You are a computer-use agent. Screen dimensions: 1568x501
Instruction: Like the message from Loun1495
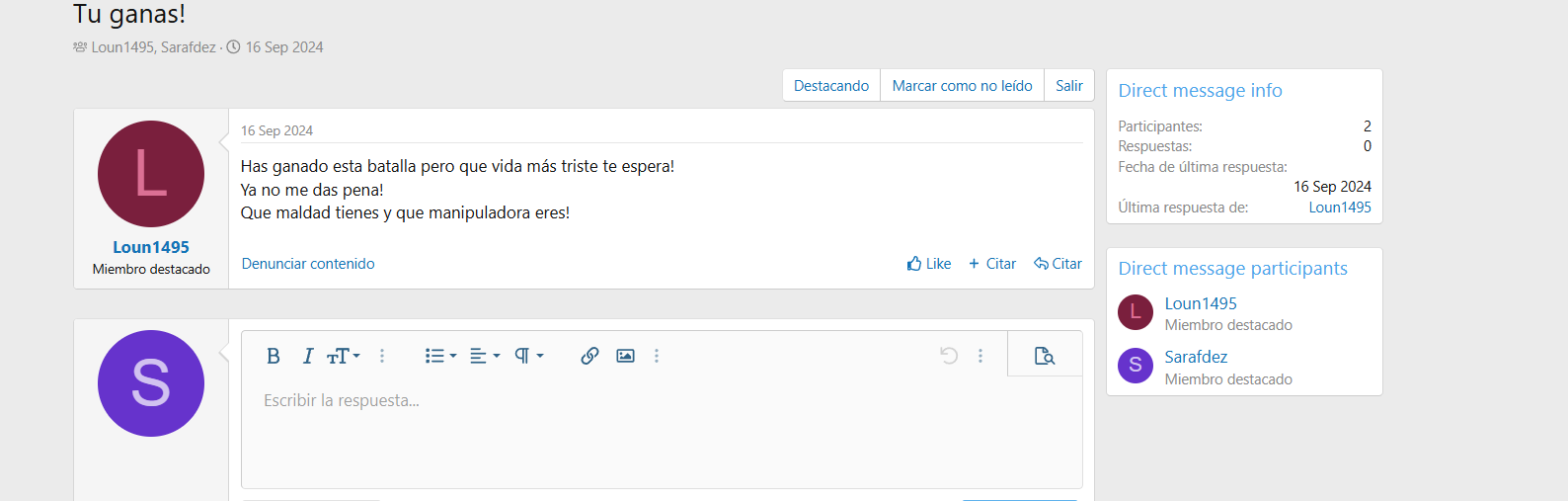pyautogui.click(x=929, y=264)
